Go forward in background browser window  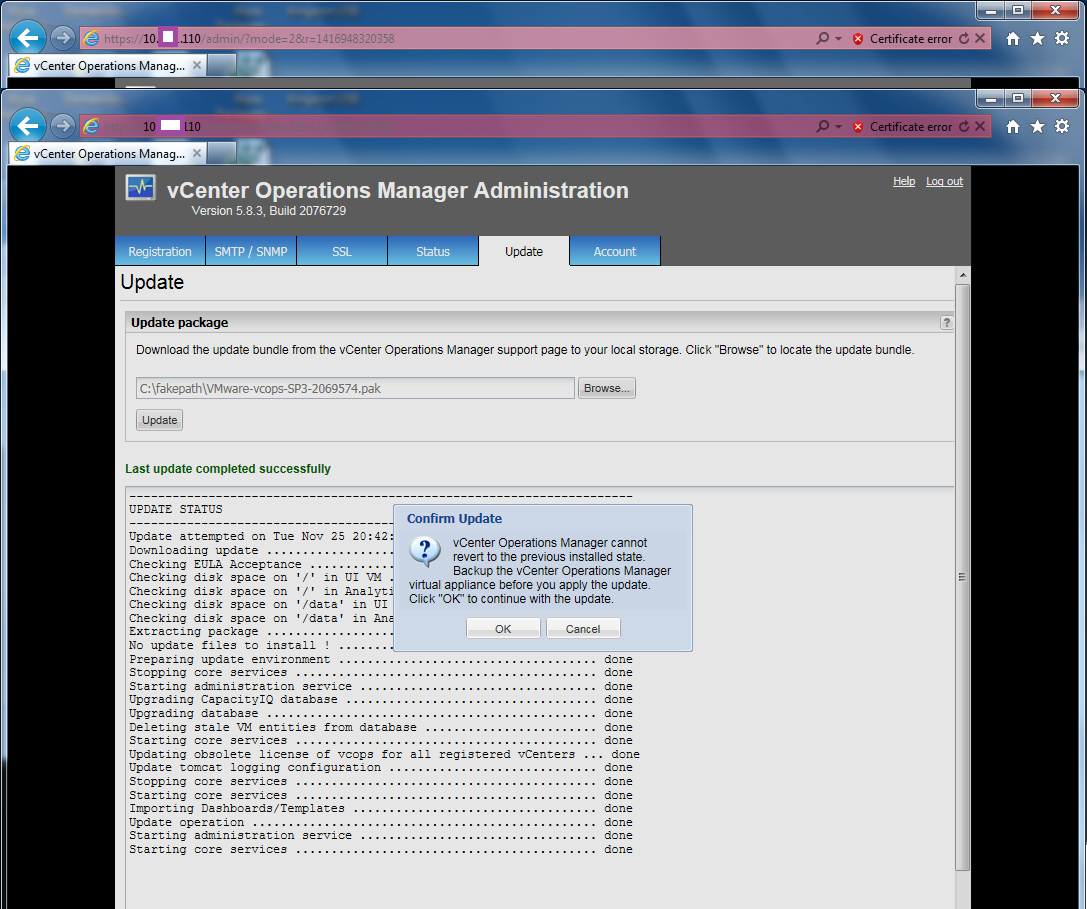click(x=62, y=37)
